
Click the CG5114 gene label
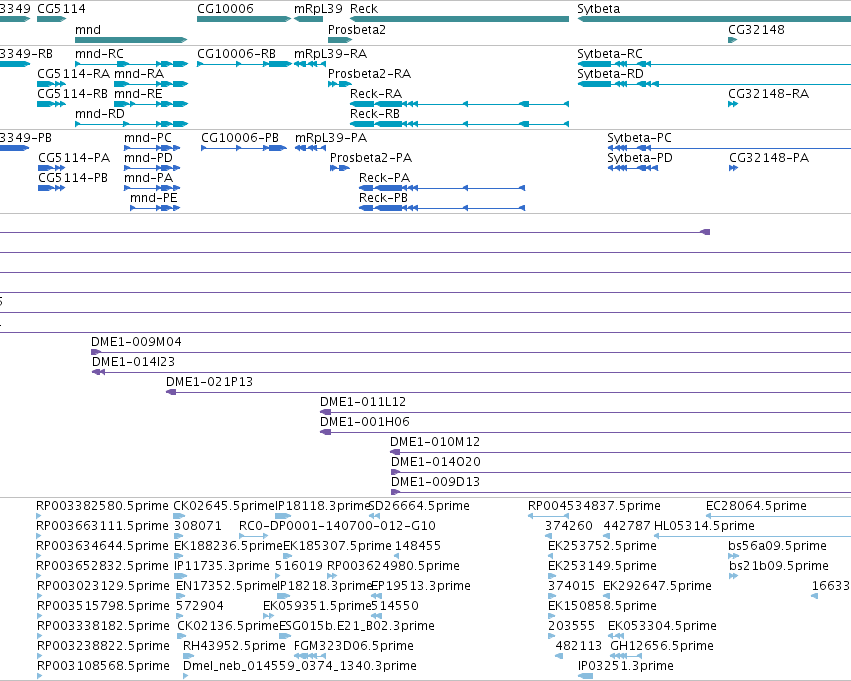coord(61,9)
